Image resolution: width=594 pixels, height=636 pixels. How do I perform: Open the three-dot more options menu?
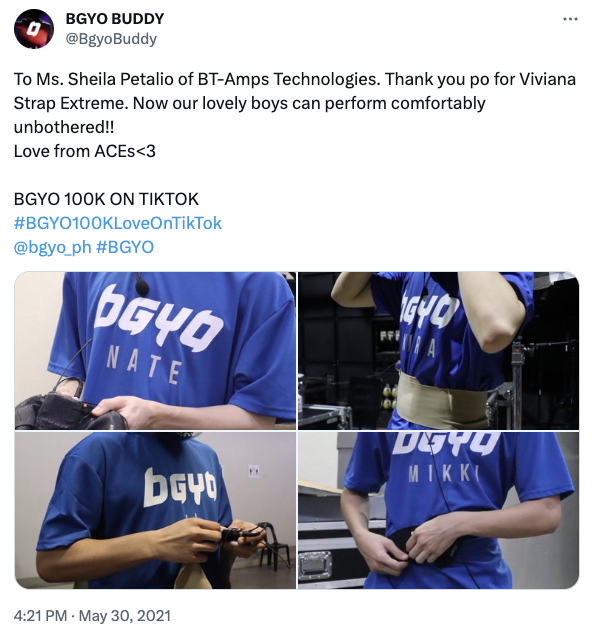click(x=570, y=19)
